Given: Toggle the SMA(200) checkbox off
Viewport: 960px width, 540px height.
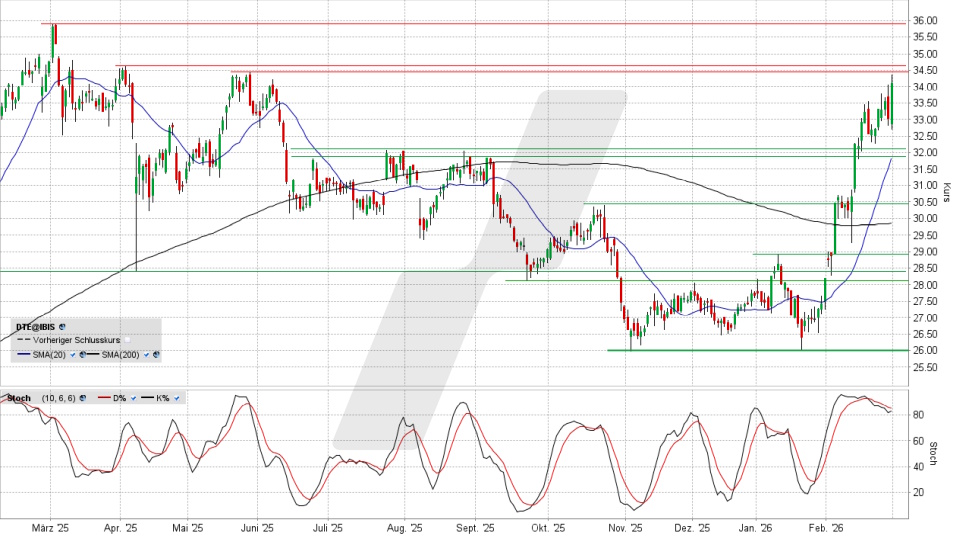Looking at the screenshot, I should pyautogui.click(x=146, y=355).
